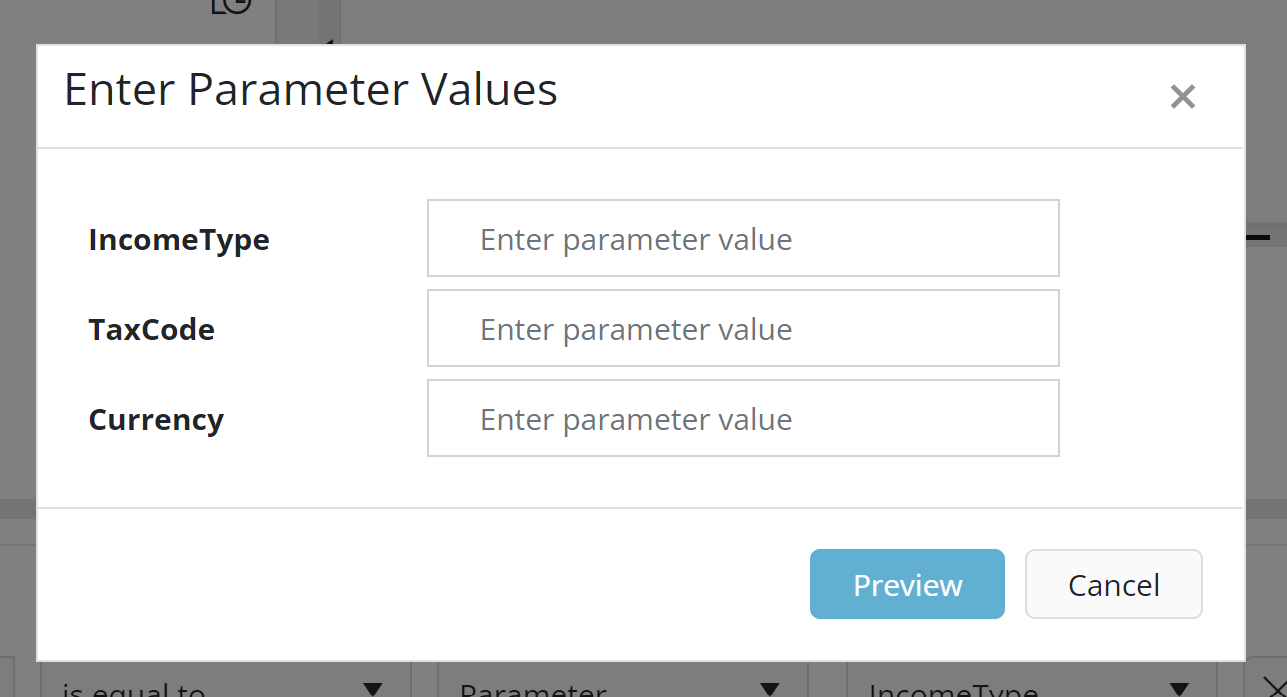Click the TaxCode field label
The image size is (1287, 697).
click(152, 330)
